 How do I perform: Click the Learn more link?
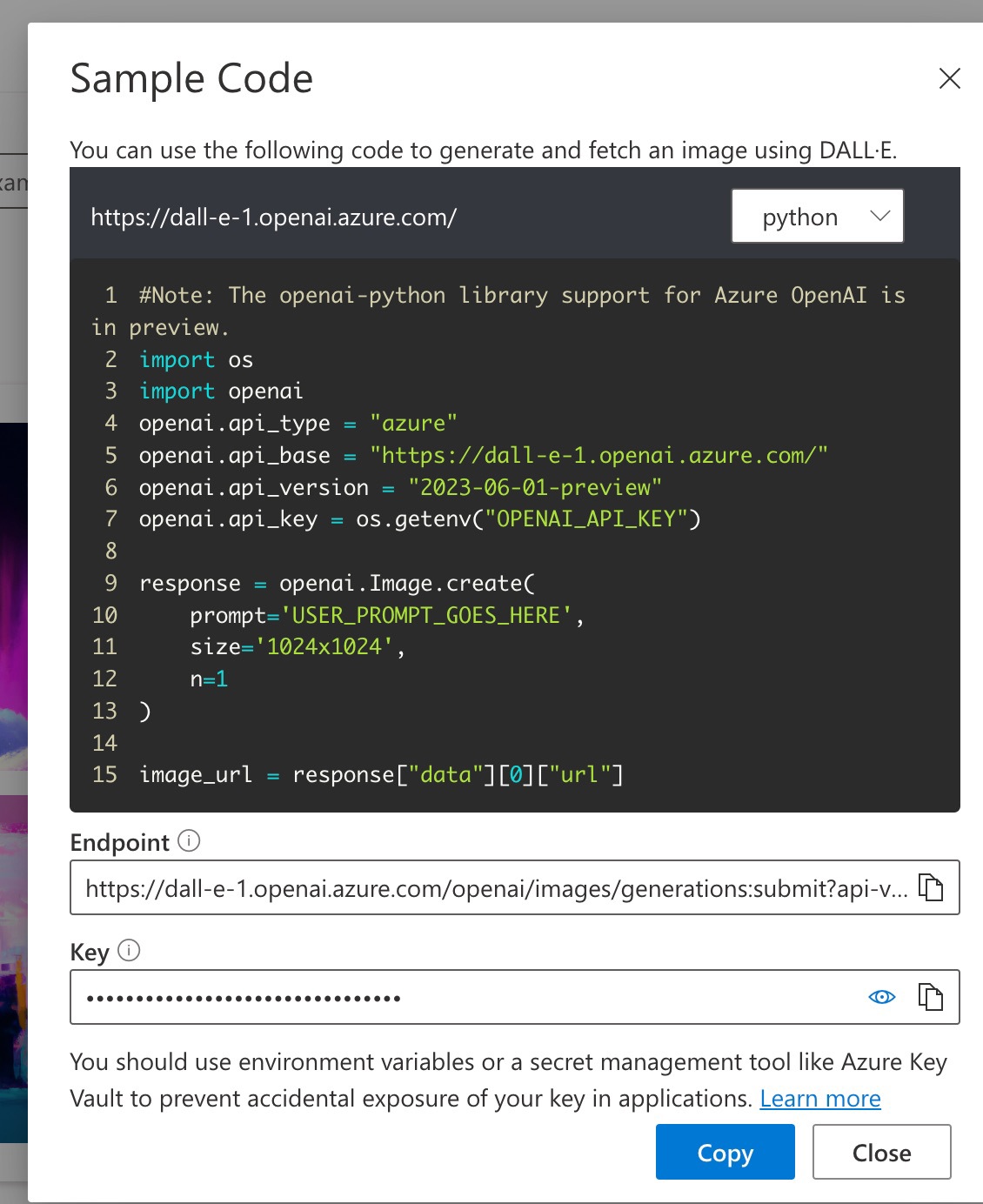coord(820,1099)
